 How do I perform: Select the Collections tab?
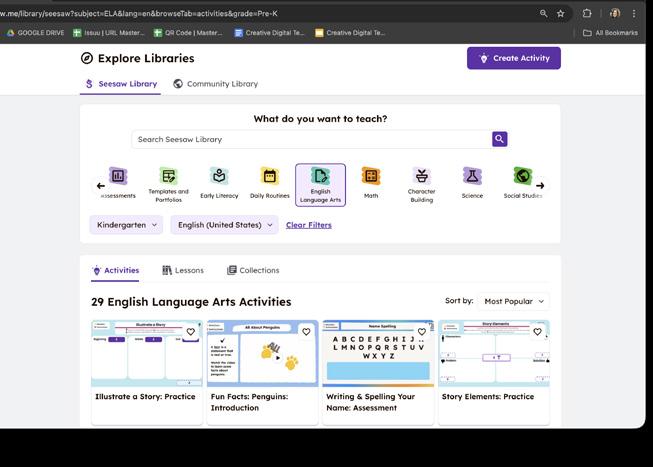click(x=253, y=270)
